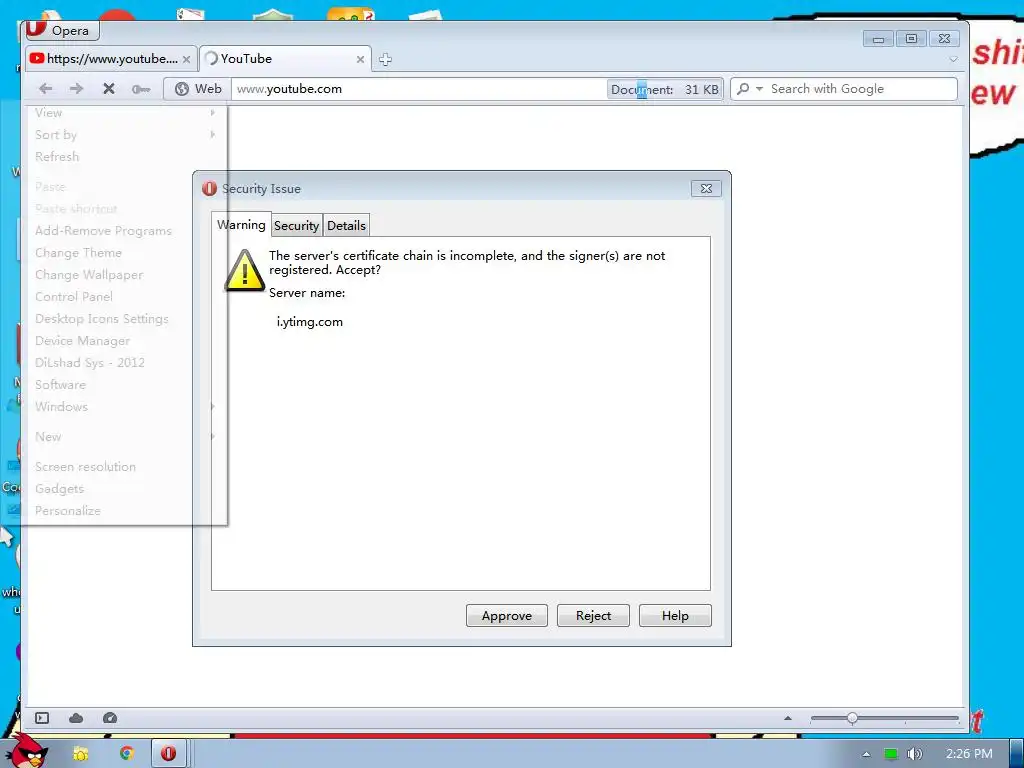Toggle Opera Turbo speedometer icon
Viewport: 1024px width, 768px height.
pos(110,718)
